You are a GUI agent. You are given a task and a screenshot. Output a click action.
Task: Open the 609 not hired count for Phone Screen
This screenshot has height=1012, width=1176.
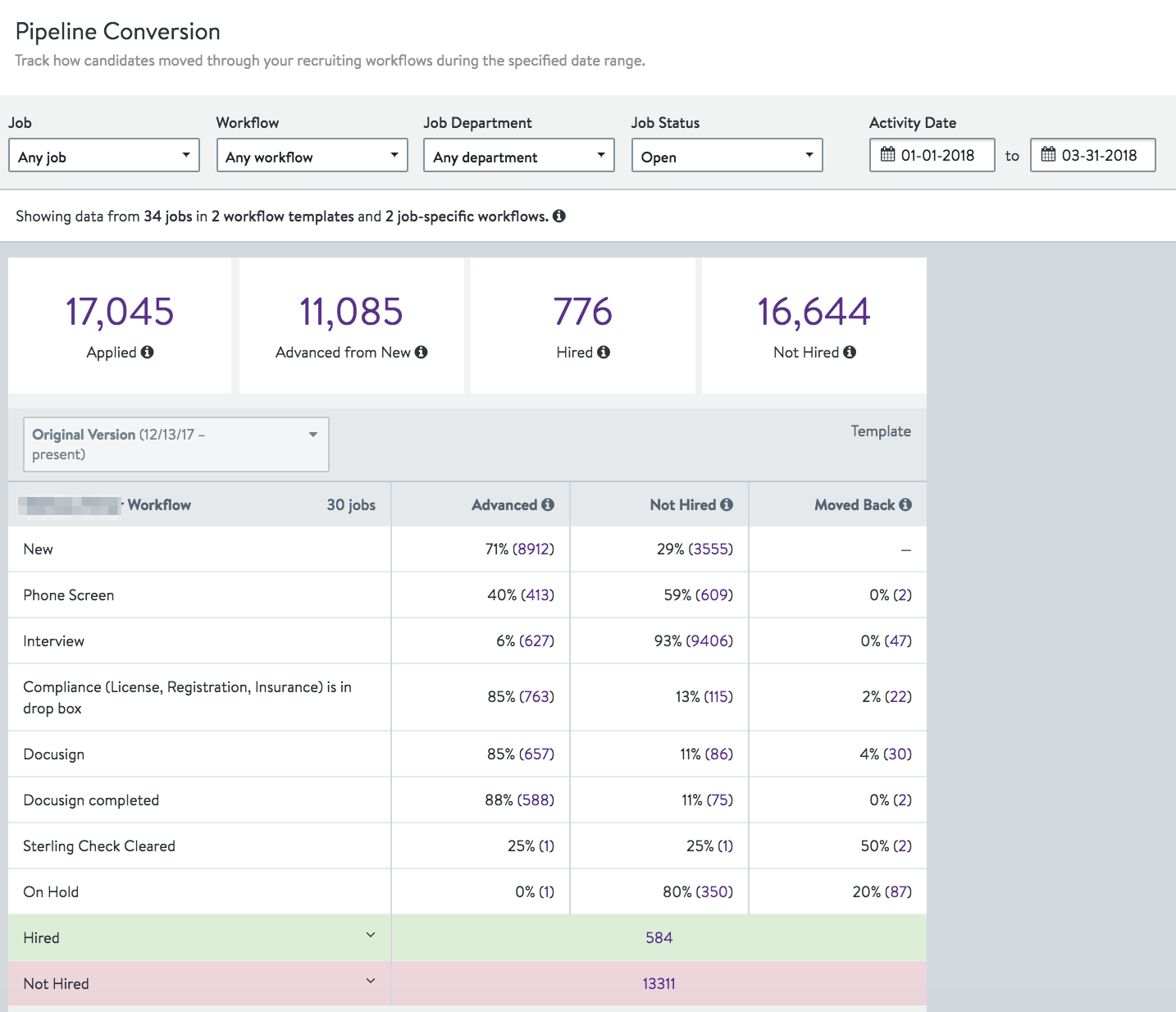coord(714,595)
